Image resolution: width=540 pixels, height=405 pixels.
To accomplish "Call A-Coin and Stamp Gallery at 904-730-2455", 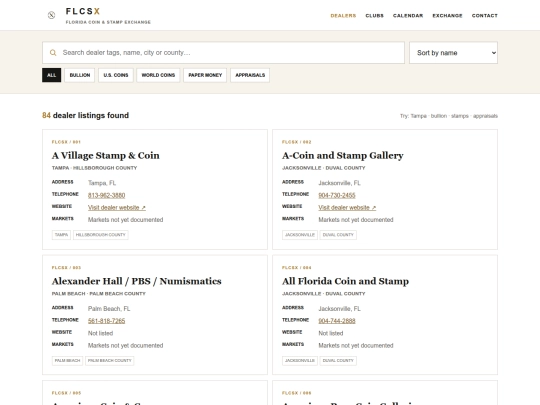I will coord(337,195).
